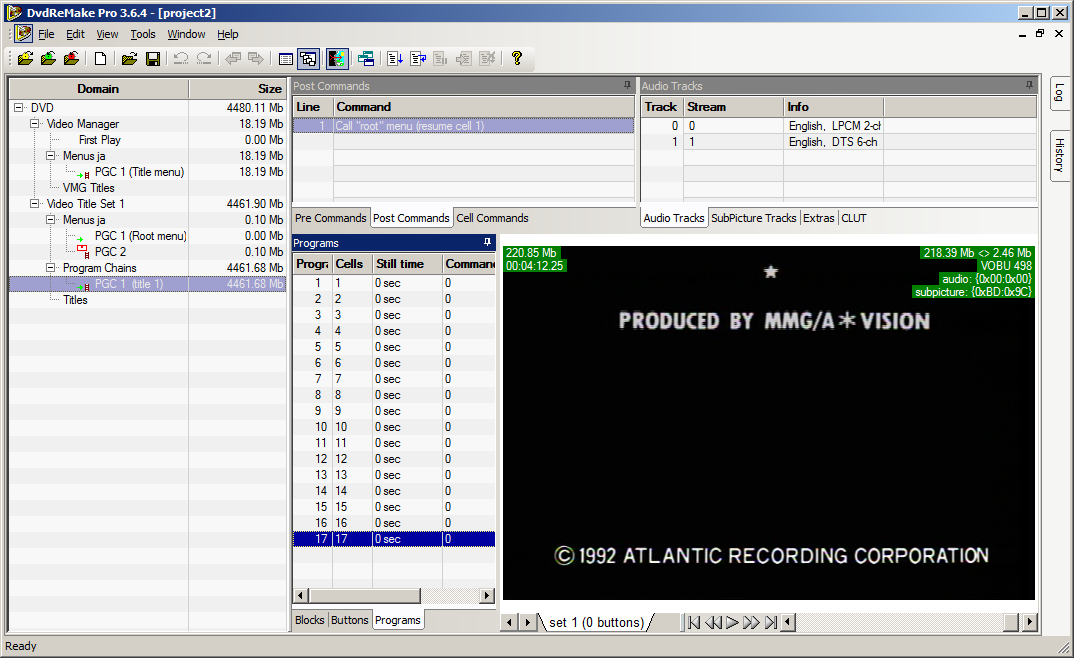Image resolution: width=1074 pixels, height=658 pixels.
Task: Fast-forward the preview playback
Action: pos(751,622)
